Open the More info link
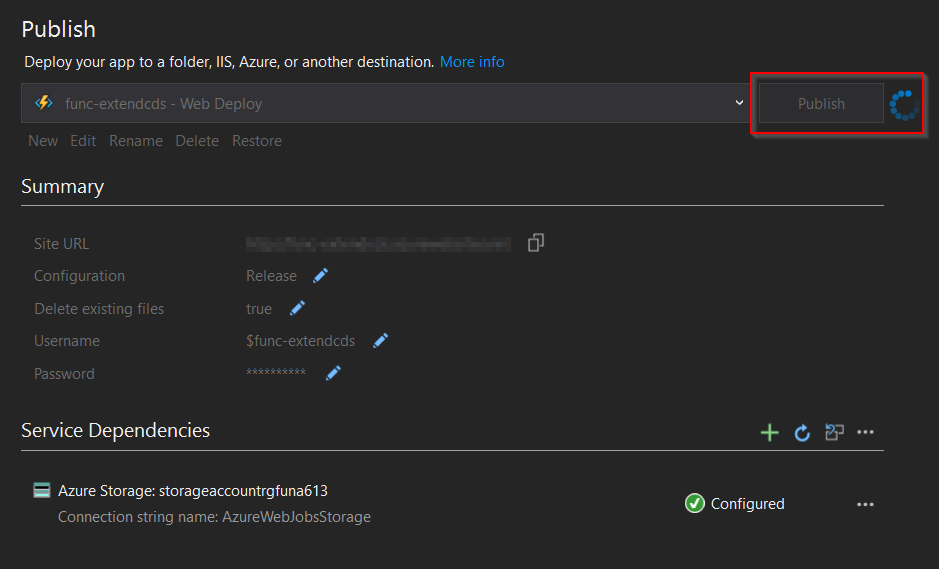The height and width of the screenshot is (569, 939). click(x=472, y=62)
